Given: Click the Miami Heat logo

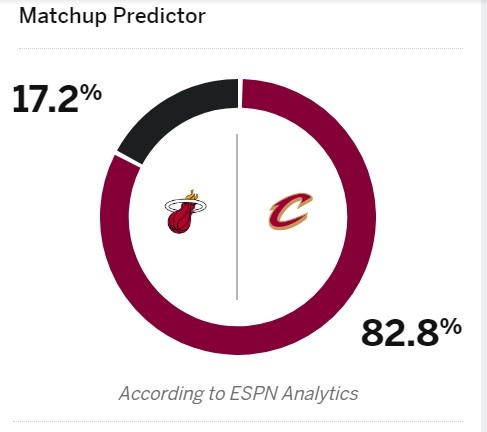Looking at the screenshot, I should coord(186,212).
